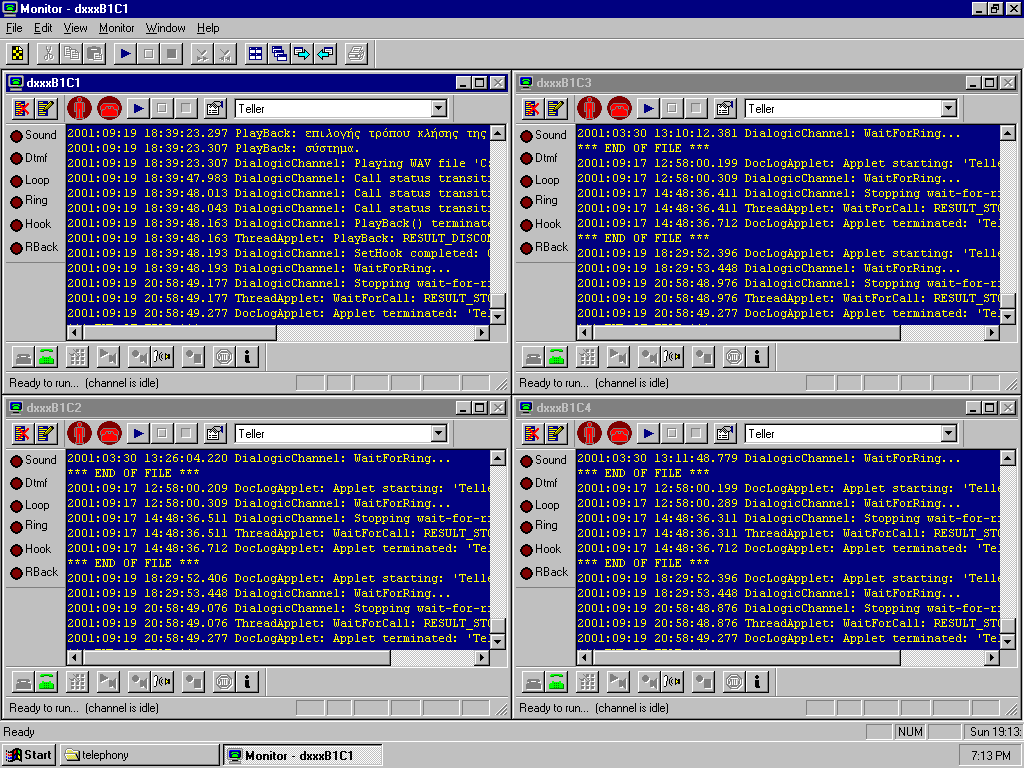Expand the Teller dropdown in dxxxB1C1
Viewport: 1024px width, 768px height.
(x=438, y=108)
